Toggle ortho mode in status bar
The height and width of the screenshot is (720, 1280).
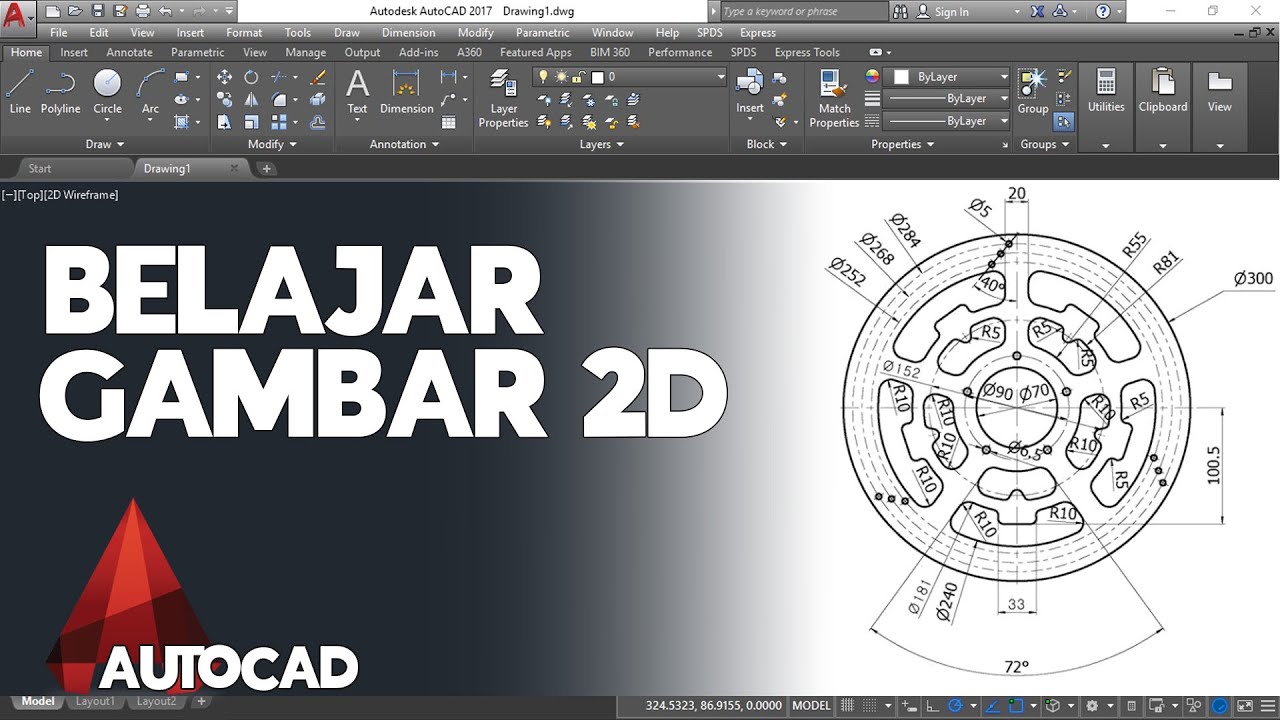[x=932, y=705]
